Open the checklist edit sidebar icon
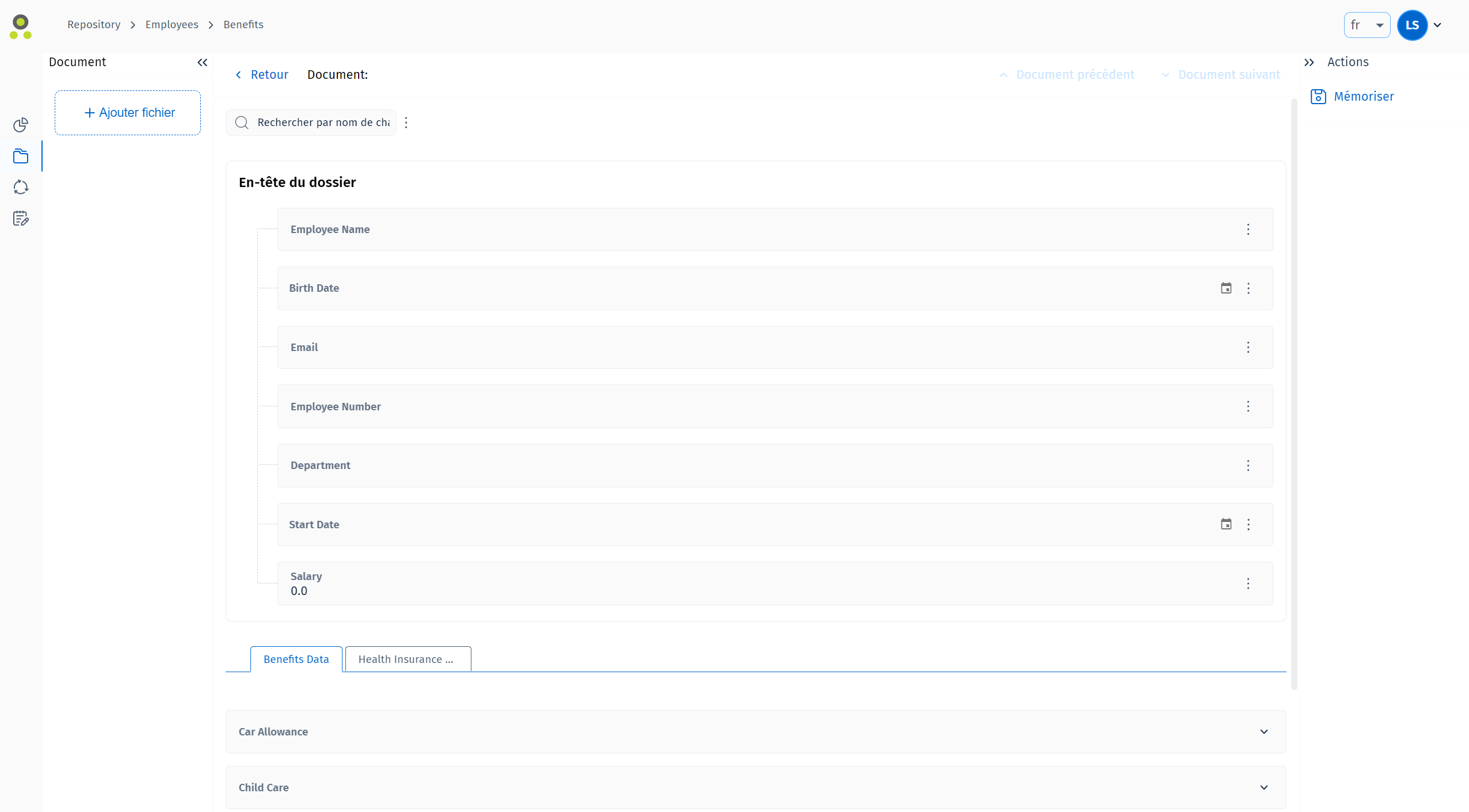 [21, 218]
